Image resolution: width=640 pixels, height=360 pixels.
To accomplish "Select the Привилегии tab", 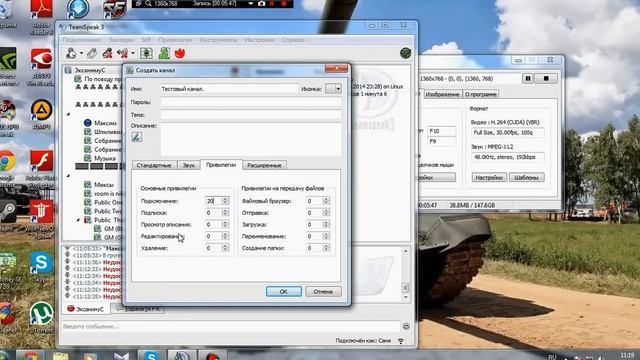I will [221, 164].
